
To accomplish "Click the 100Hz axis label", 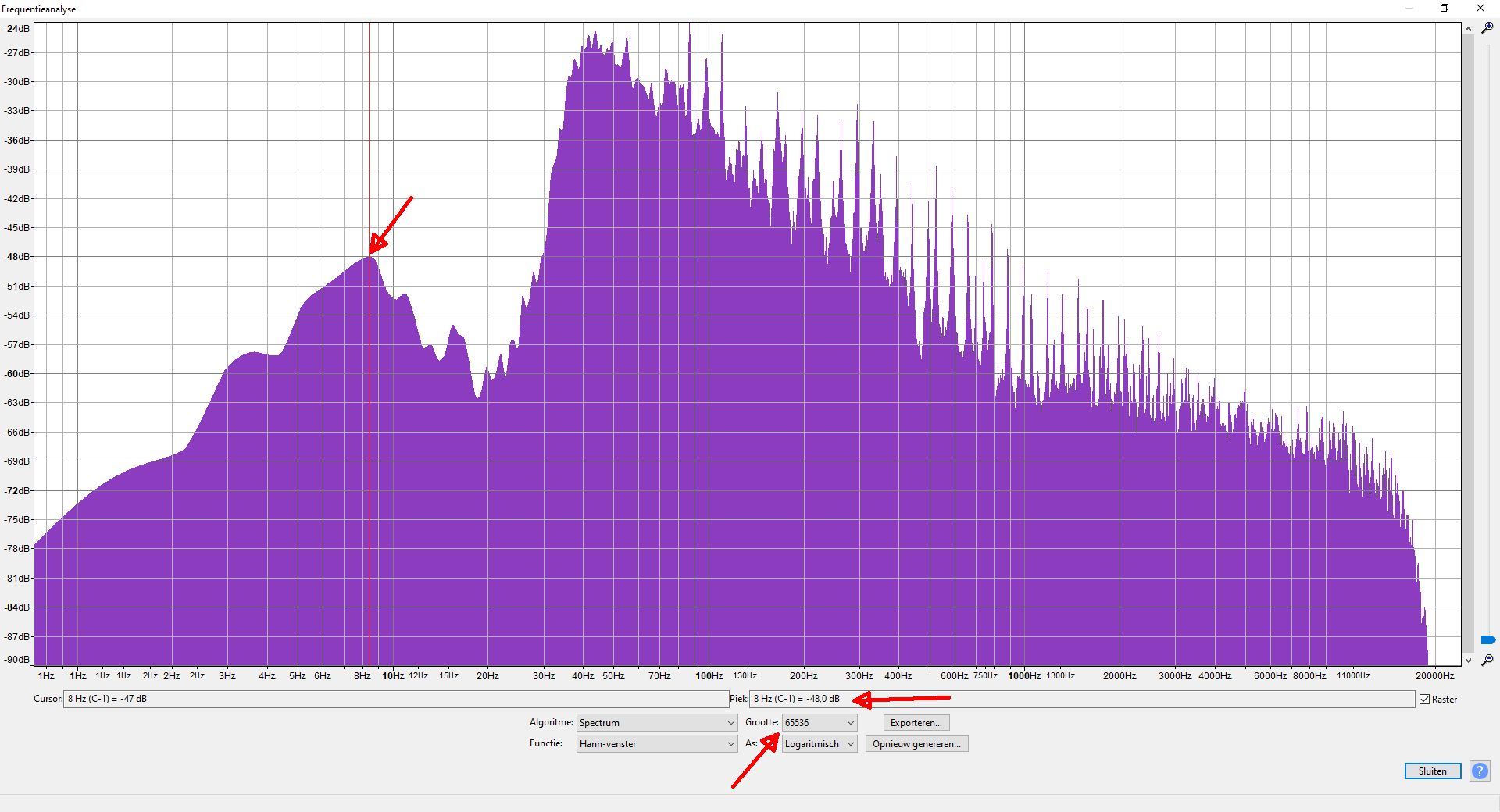I will (709, 675).
